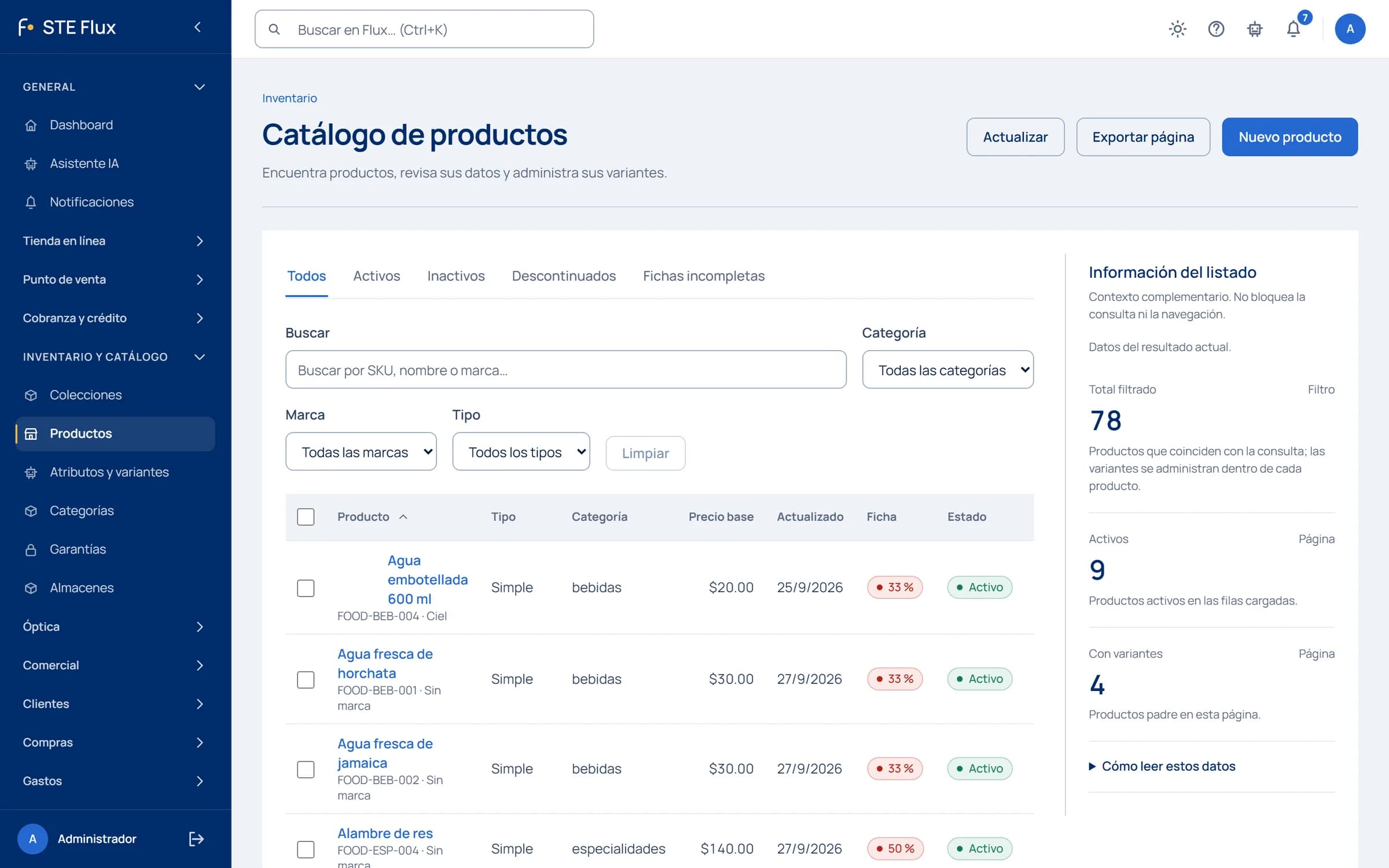Sort by the Producto column header
This screenshot has height=868, width=1389.
[x=372, y=517]
